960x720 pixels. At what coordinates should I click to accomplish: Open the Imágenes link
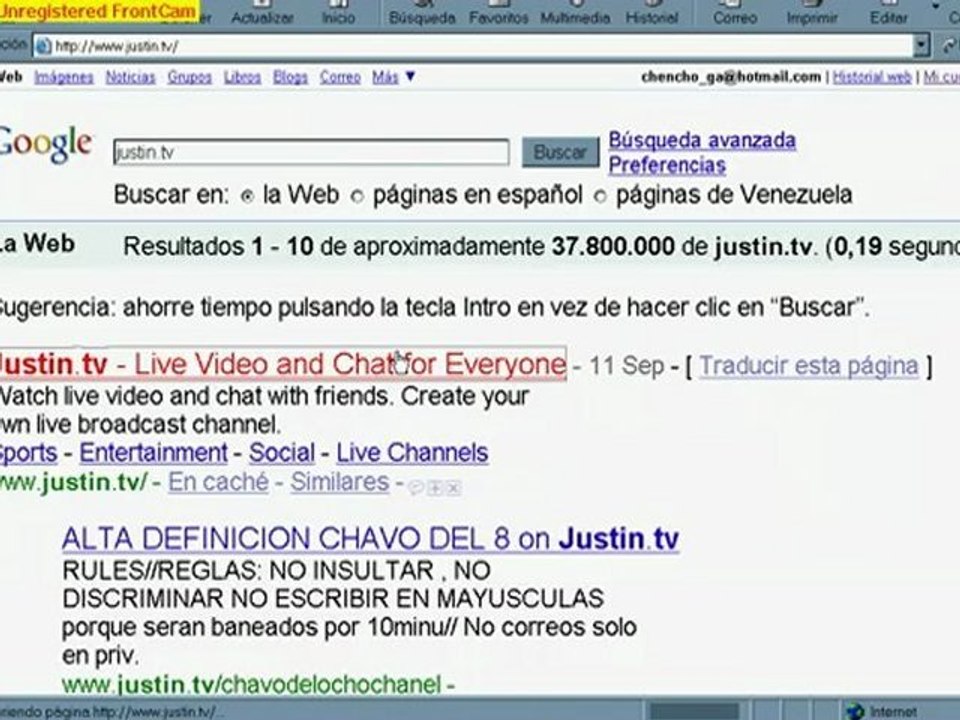(64, 77)
